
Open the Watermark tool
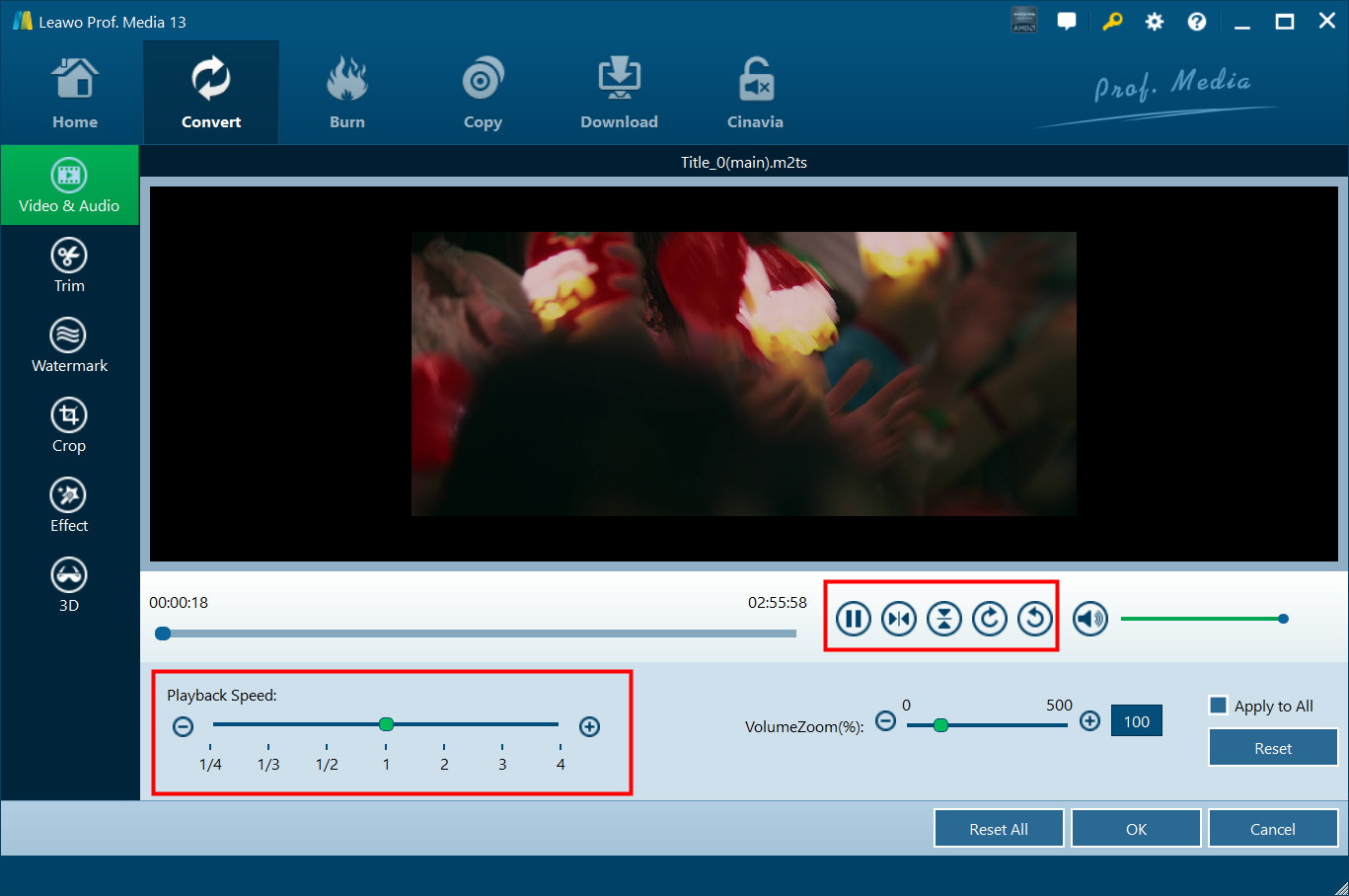point(69,345)
